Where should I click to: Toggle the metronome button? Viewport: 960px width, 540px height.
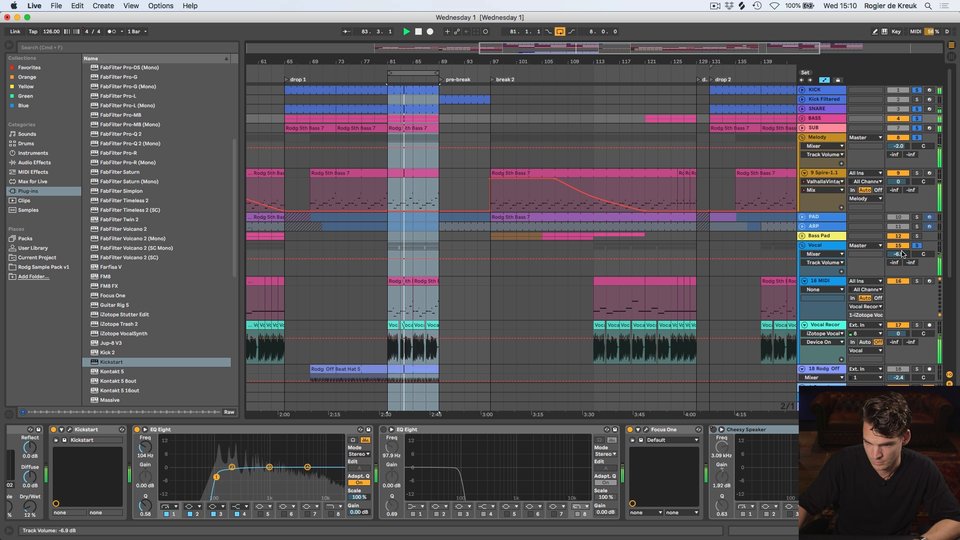click(x=111, y=31)
